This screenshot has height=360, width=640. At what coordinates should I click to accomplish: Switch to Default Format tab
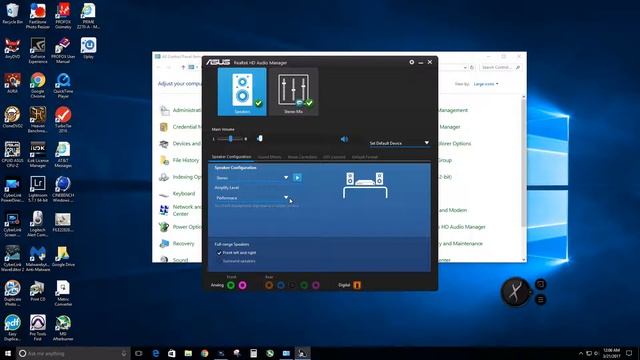coord(364,157)
